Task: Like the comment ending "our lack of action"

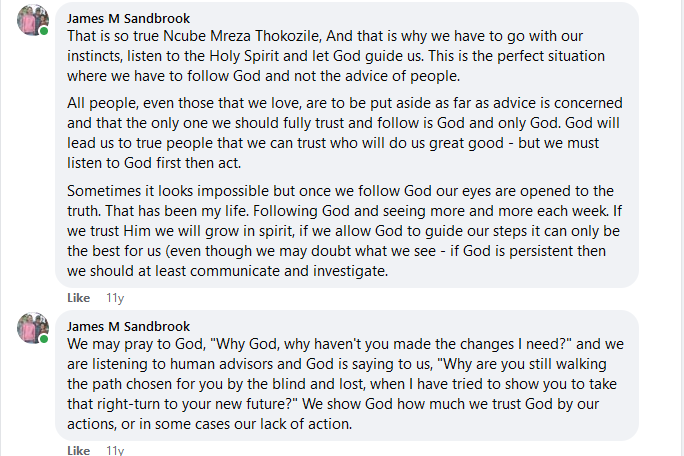Action: 79,451
